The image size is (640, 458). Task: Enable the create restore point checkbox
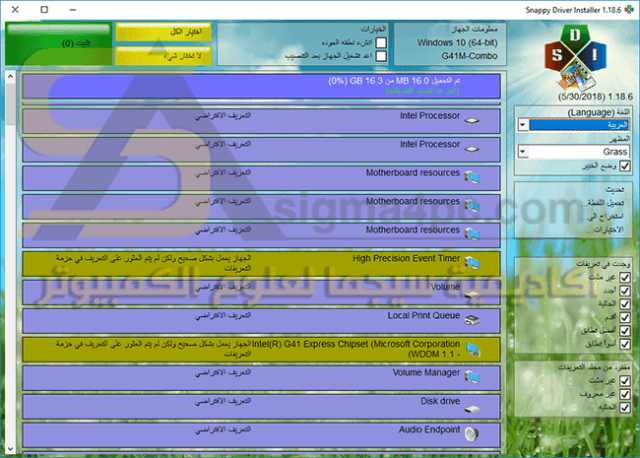(x=381, y=42)
